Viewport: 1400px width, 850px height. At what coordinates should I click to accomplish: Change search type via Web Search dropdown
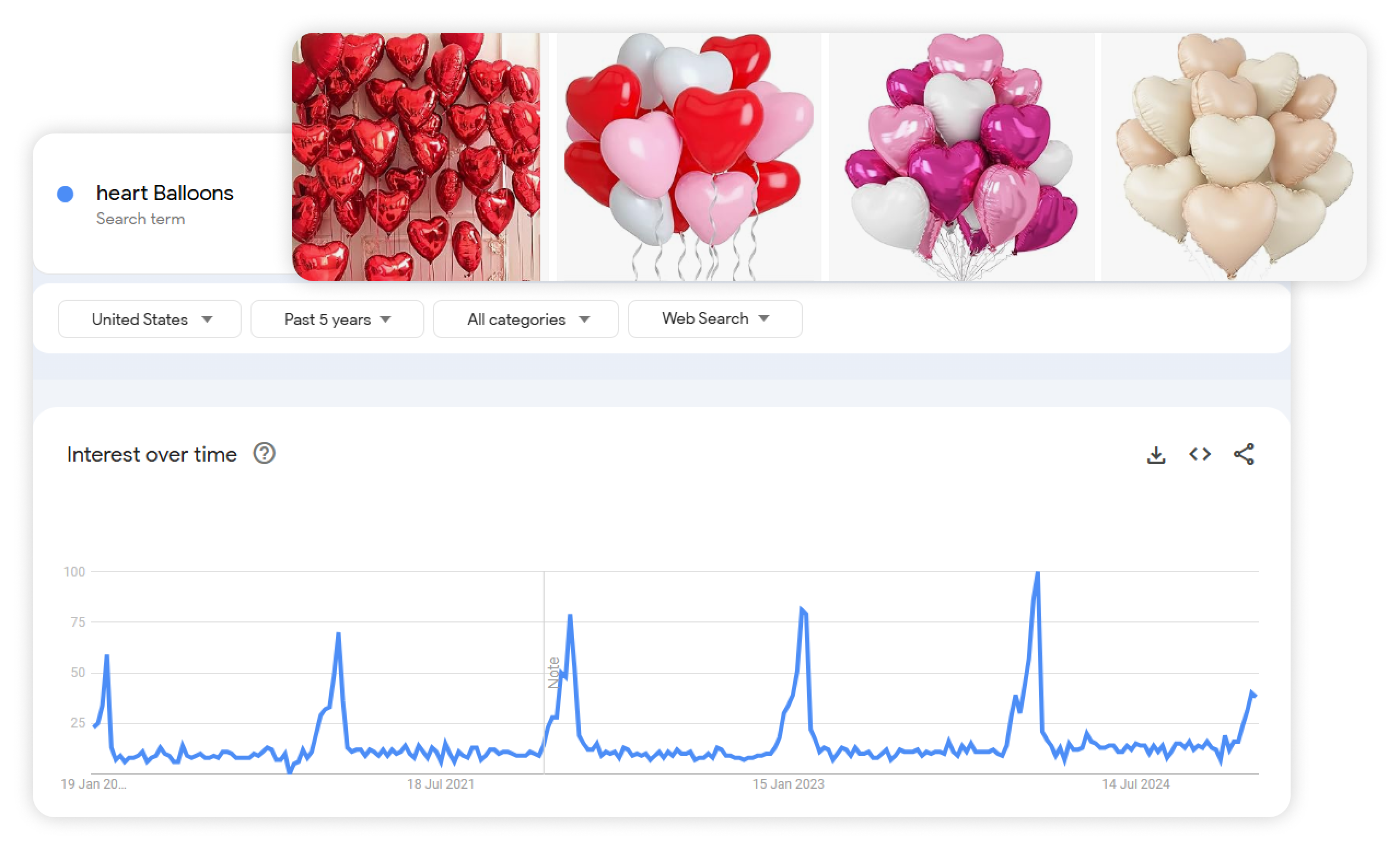715,319
